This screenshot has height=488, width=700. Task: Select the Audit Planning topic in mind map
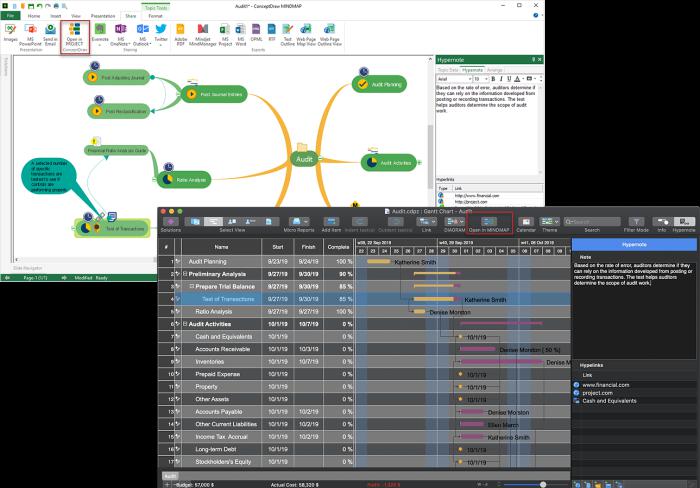[x=379, y=84]
